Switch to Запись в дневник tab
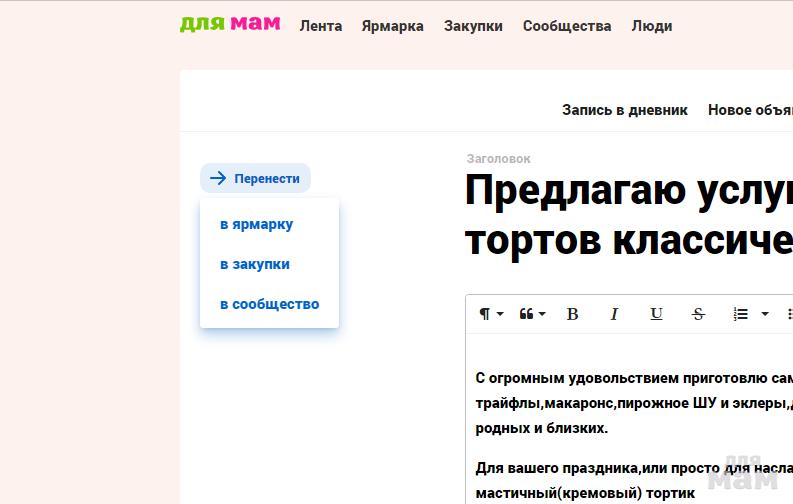Screen dimensions: 793x504 [x=625, y=110]
